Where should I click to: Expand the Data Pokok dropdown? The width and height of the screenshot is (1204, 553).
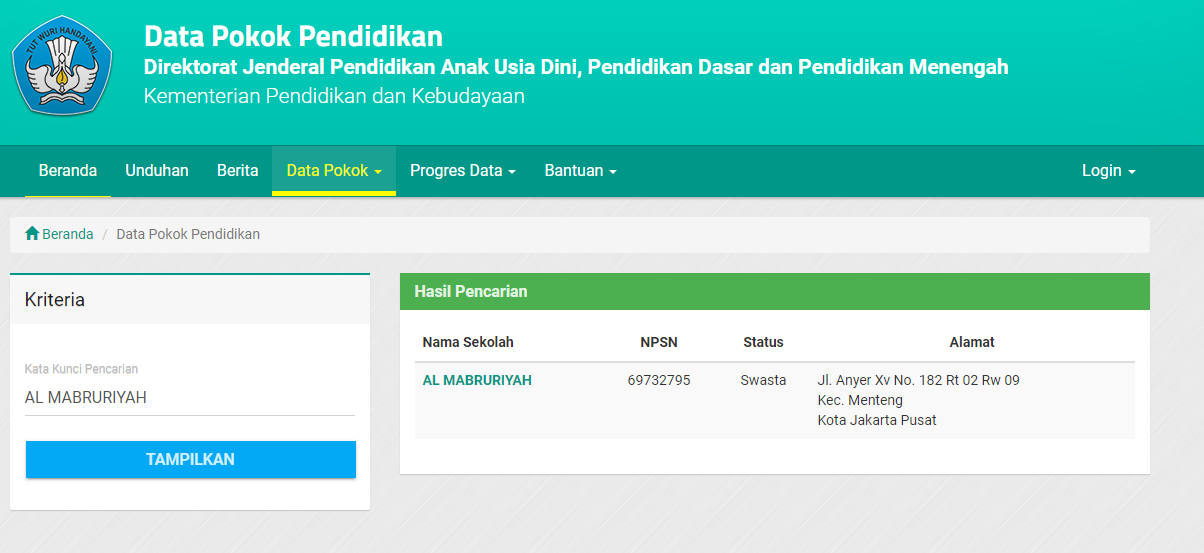pyautogui.click(x=334, y=171)
